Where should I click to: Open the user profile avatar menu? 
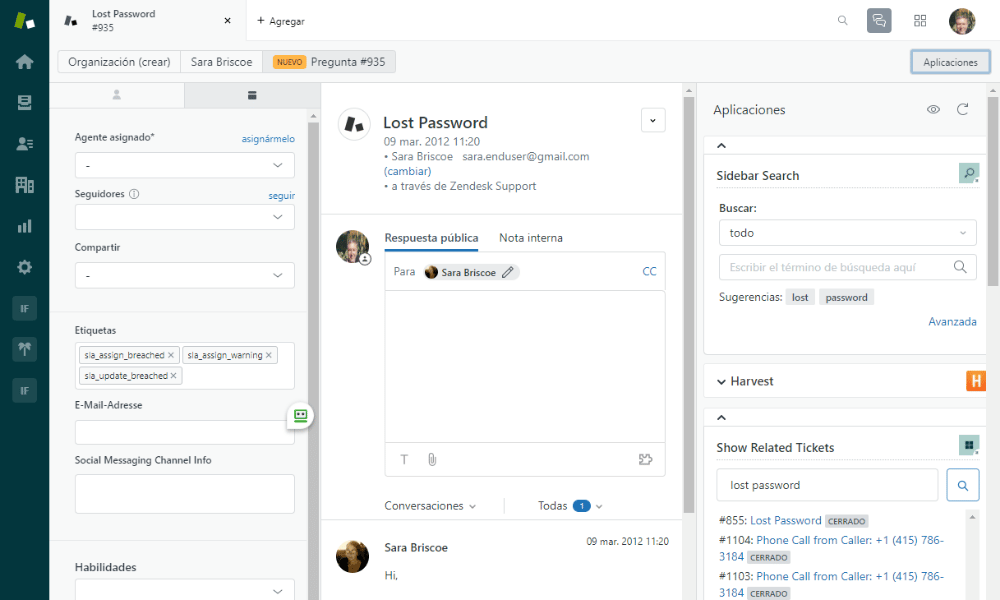pos(962,21)
